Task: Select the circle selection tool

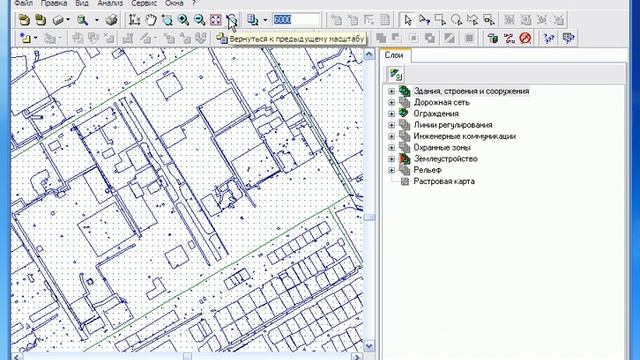Action: 456,20
